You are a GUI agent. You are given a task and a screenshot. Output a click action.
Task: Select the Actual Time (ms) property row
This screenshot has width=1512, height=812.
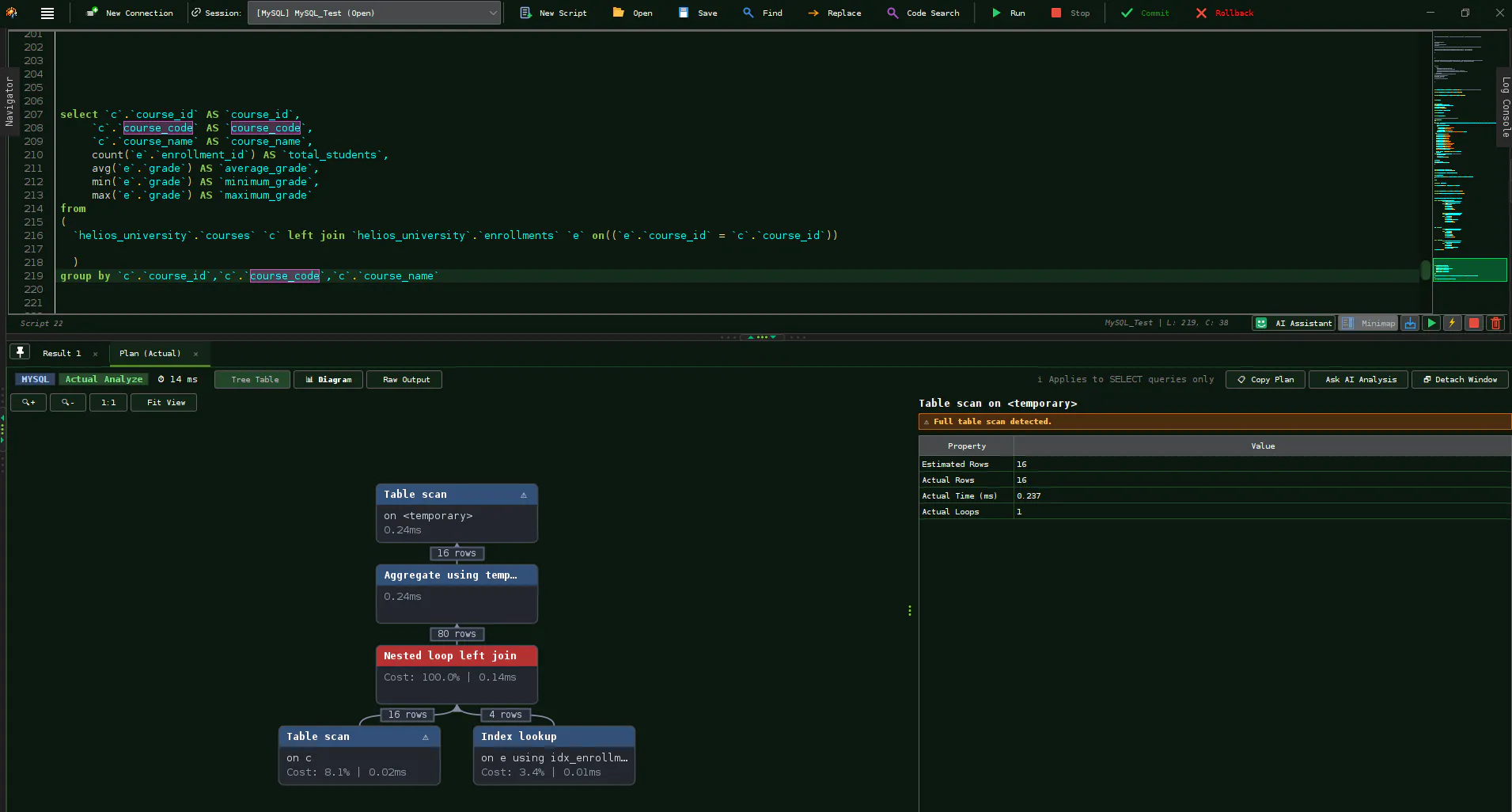point(1215,495)
